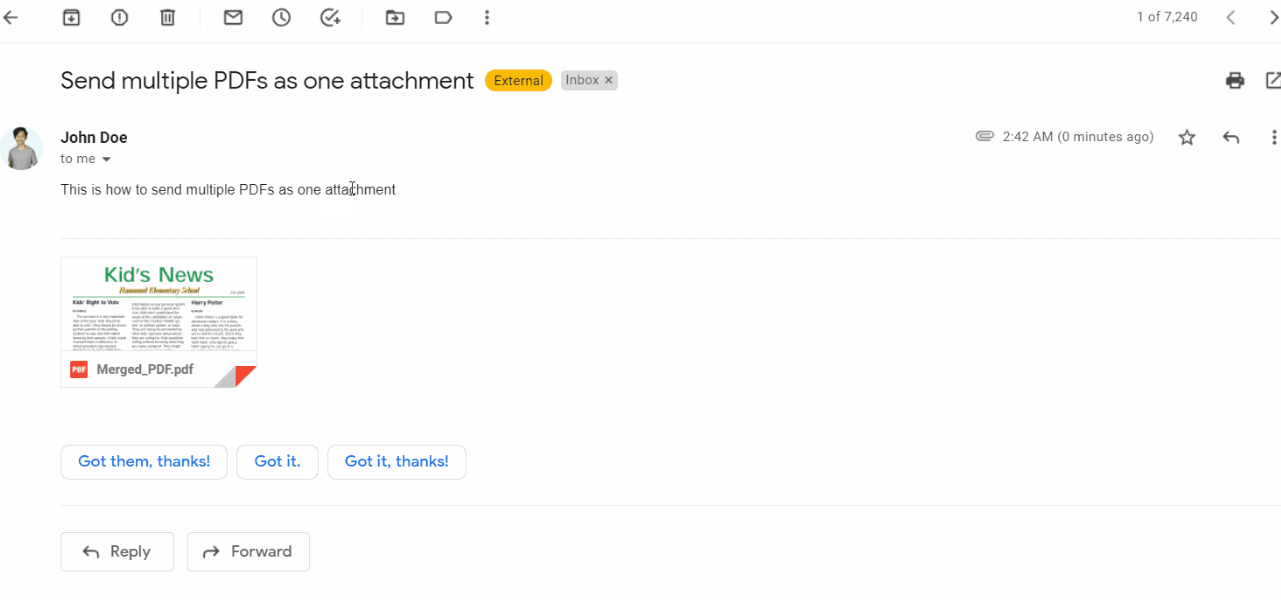The image size is (1281, 600).
Task: Delete the email using trash icon
Action: pyautogui.click(x=167, y=17)
